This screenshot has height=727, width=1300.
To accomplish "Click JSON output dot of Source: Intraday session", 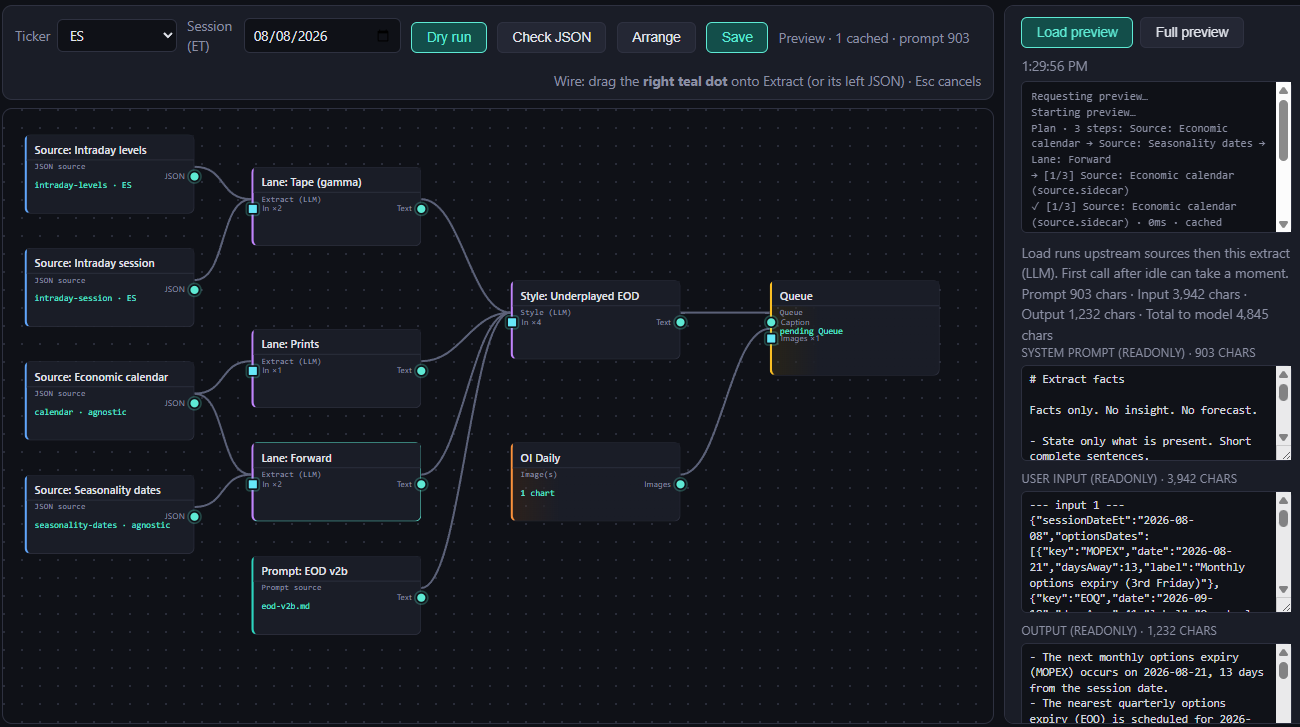I will [195, 290].
